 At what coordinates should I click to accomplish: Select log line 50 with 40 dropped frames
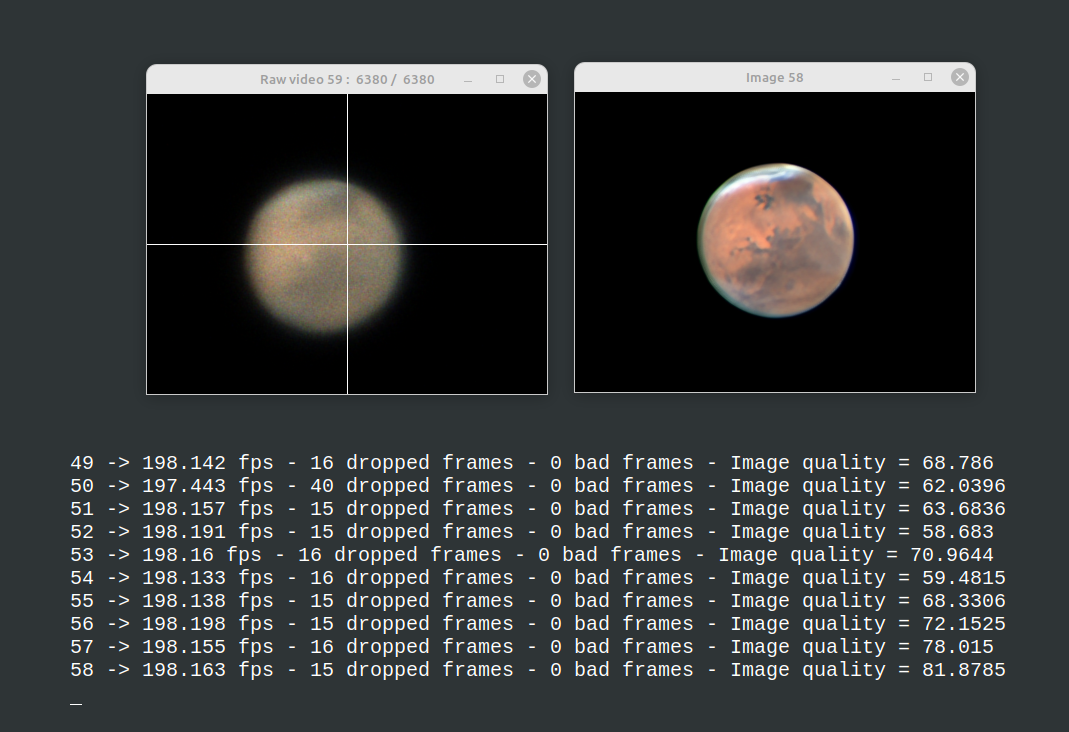click(x=538, y=486)
